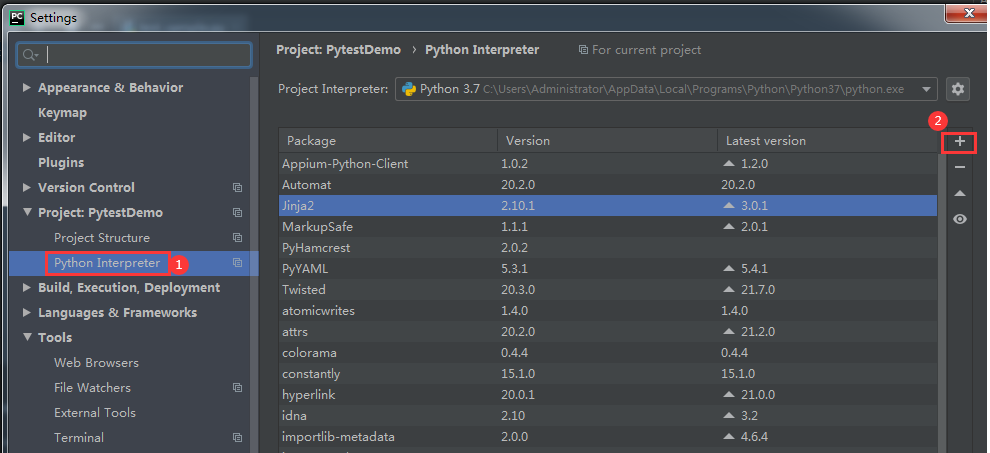Expand the Editor section
The image size is (990, 453).
[x=27, y=137]
